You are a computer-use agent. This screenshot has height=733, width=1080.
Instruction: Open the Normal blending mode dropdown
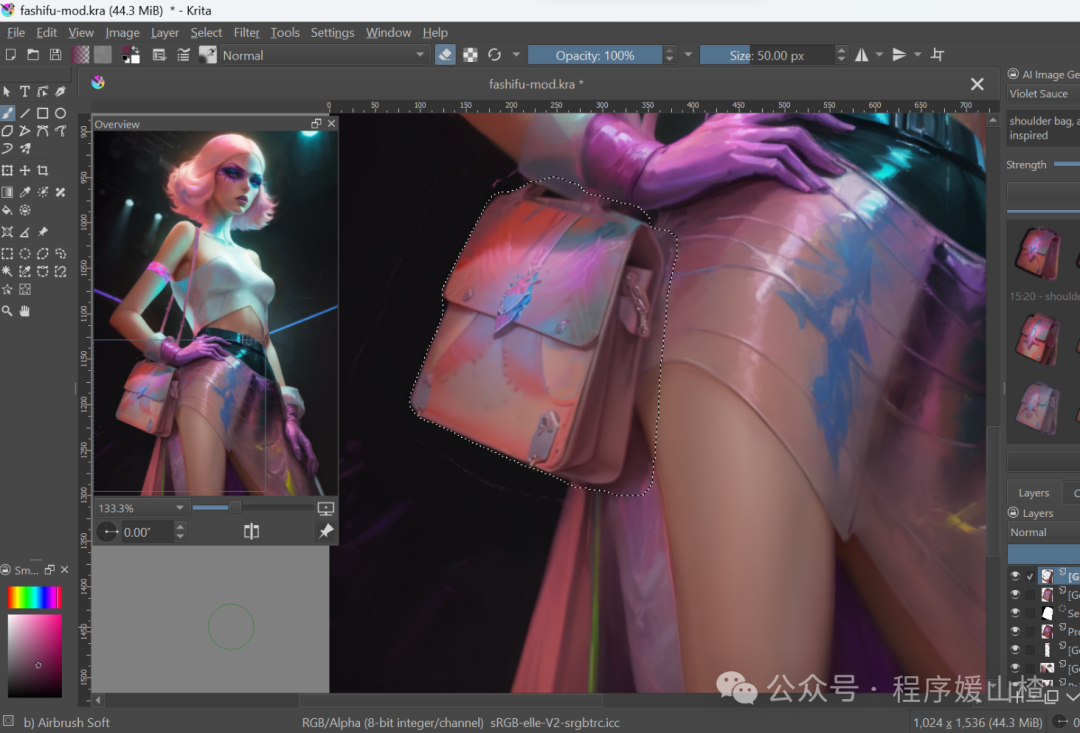pyautogui.click(x=323, y=55)
